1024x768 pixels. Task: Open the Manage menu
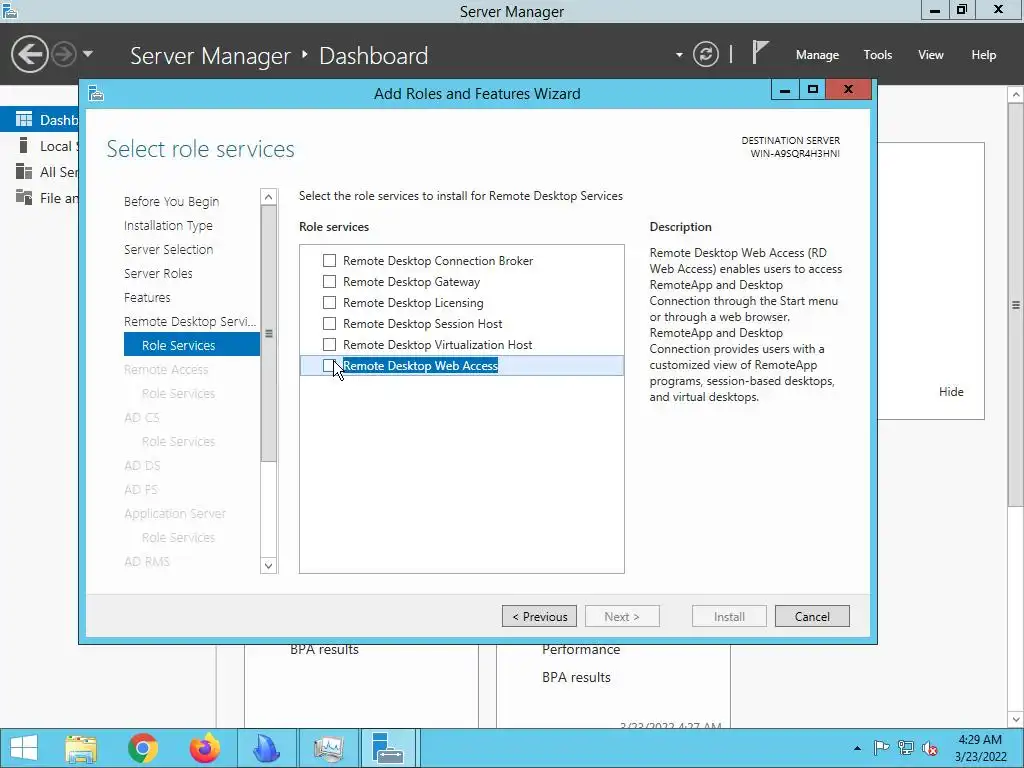[x=817, y=55]
